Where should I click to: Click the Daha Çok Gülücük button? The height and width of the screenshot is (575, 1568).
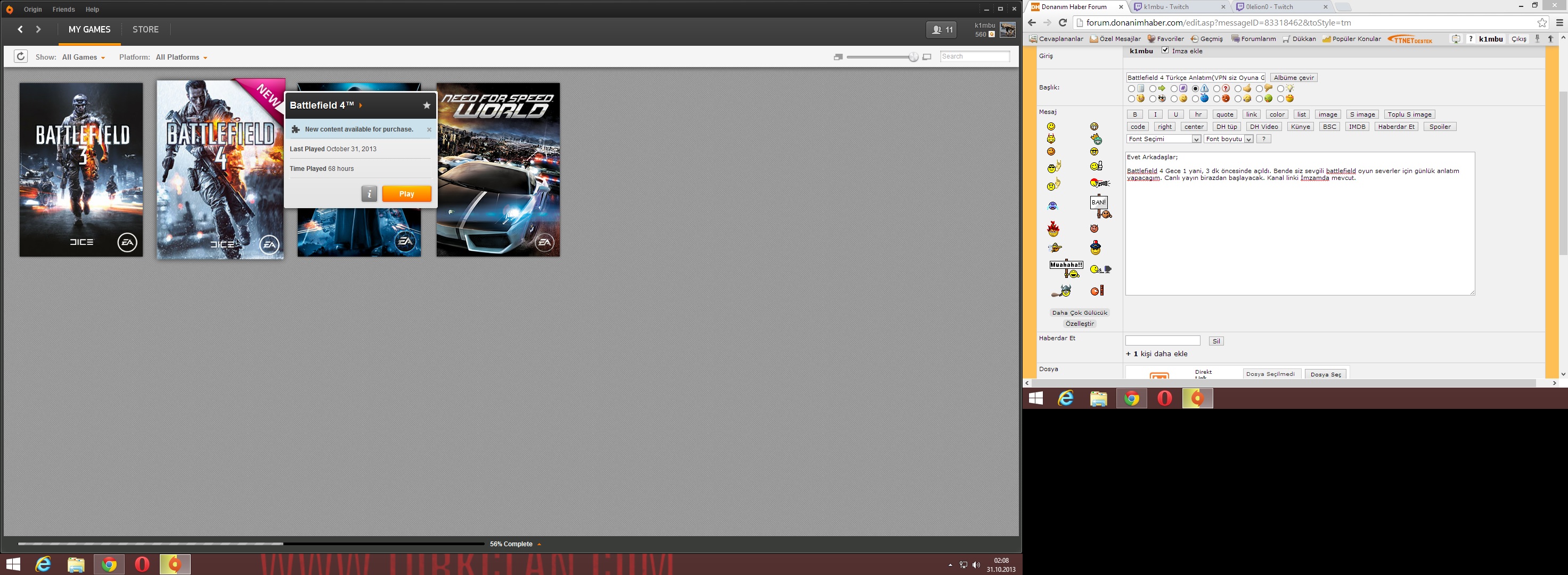[1080, 313]
